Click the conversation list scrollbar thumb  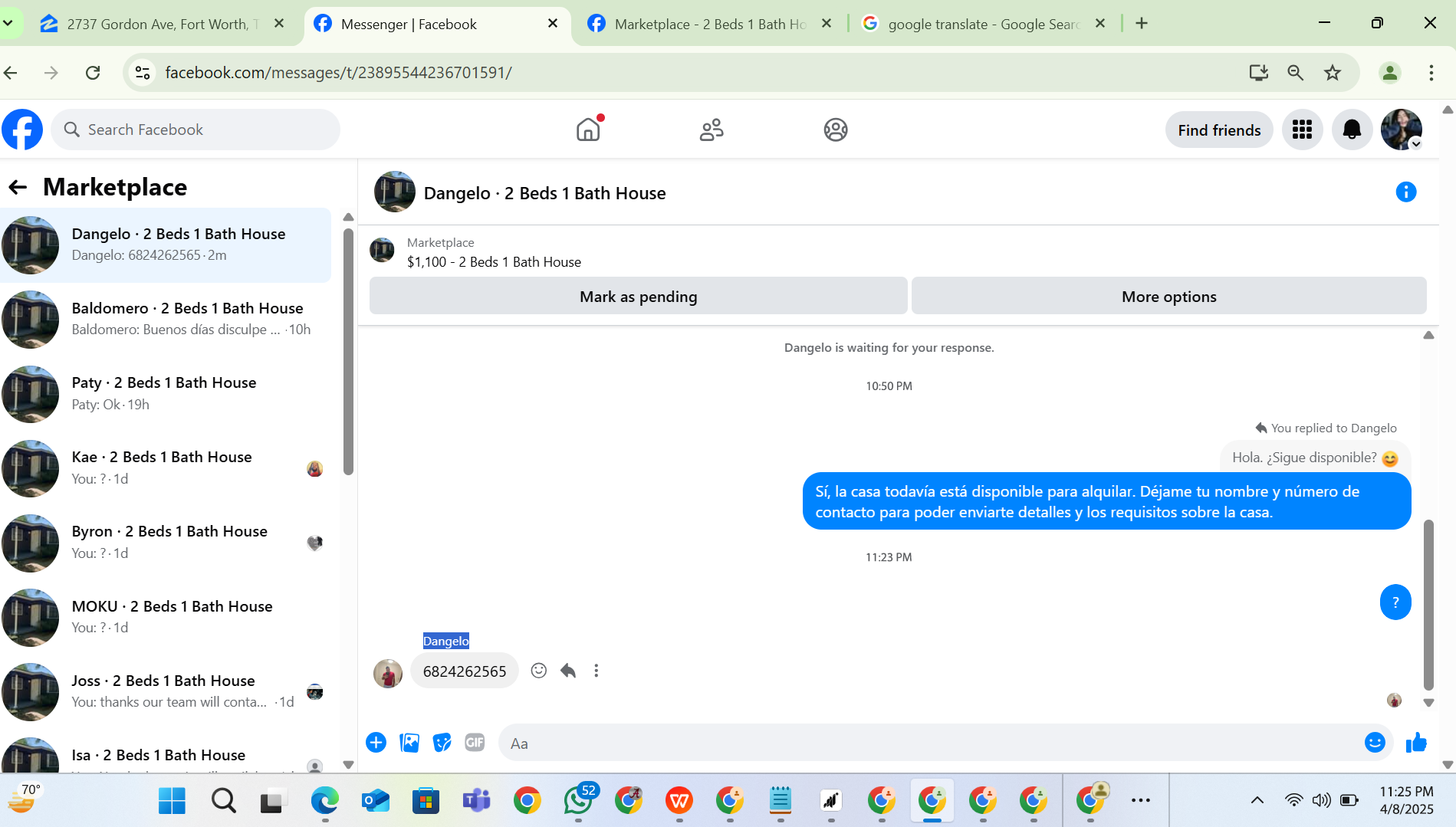pyautogui.click(x=348, y=351)
